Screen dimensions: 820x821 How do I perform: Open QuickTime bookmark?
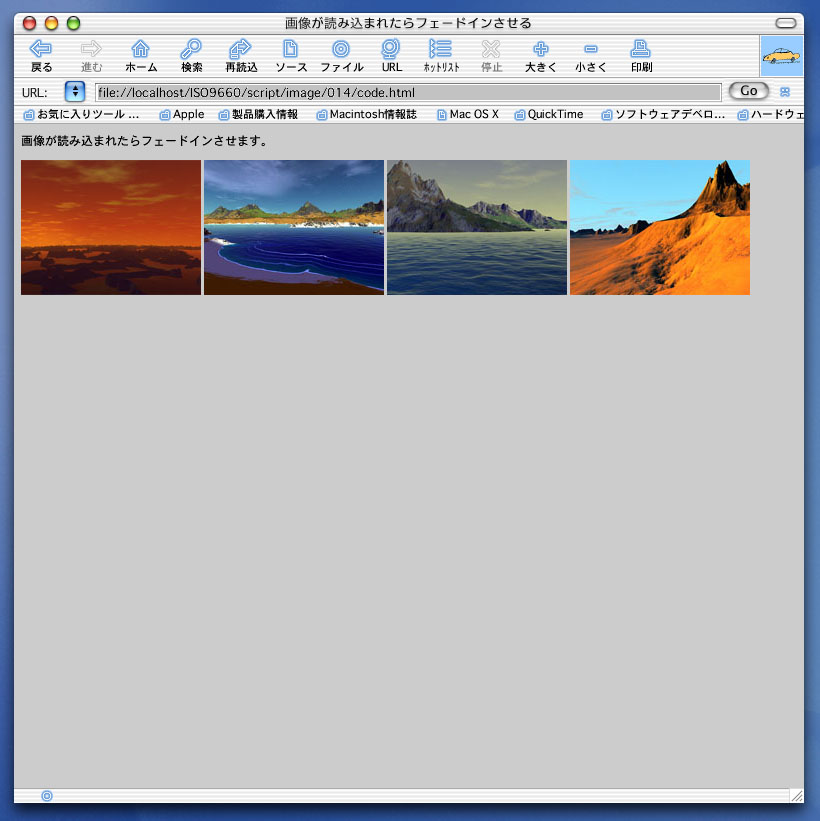(x=549, y=114)
